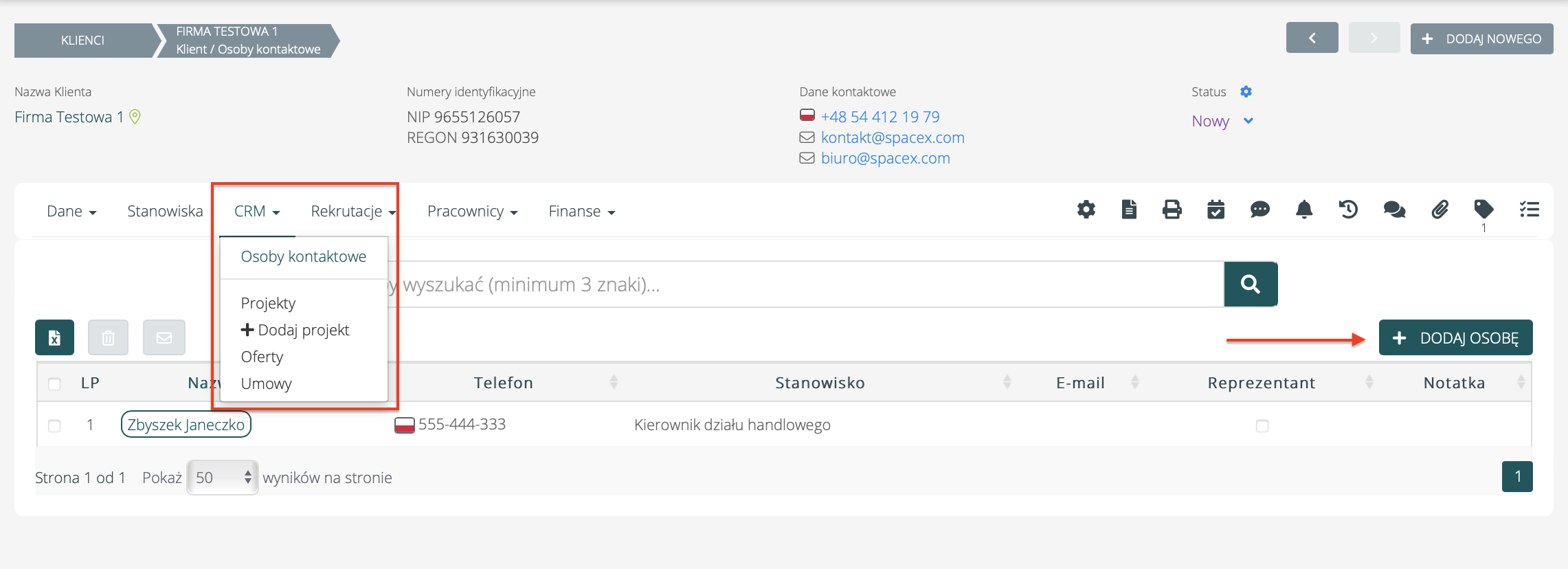
Task: Open the kontakt@spacex.com email link
Action: point(892,137)
